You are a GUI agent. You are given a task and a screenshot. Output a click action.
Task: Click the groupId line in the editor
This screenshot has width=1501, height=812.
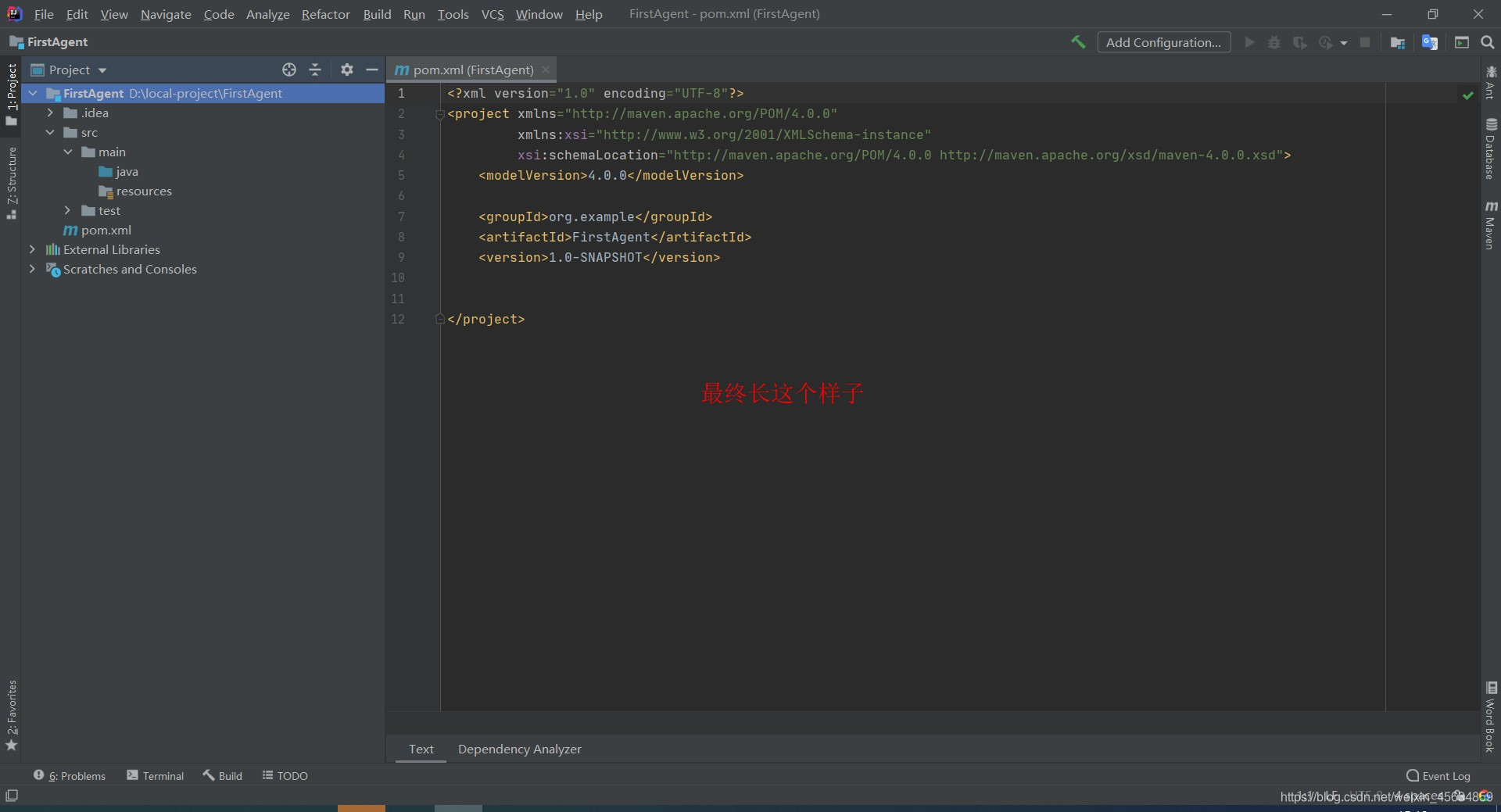pos(596,216)
